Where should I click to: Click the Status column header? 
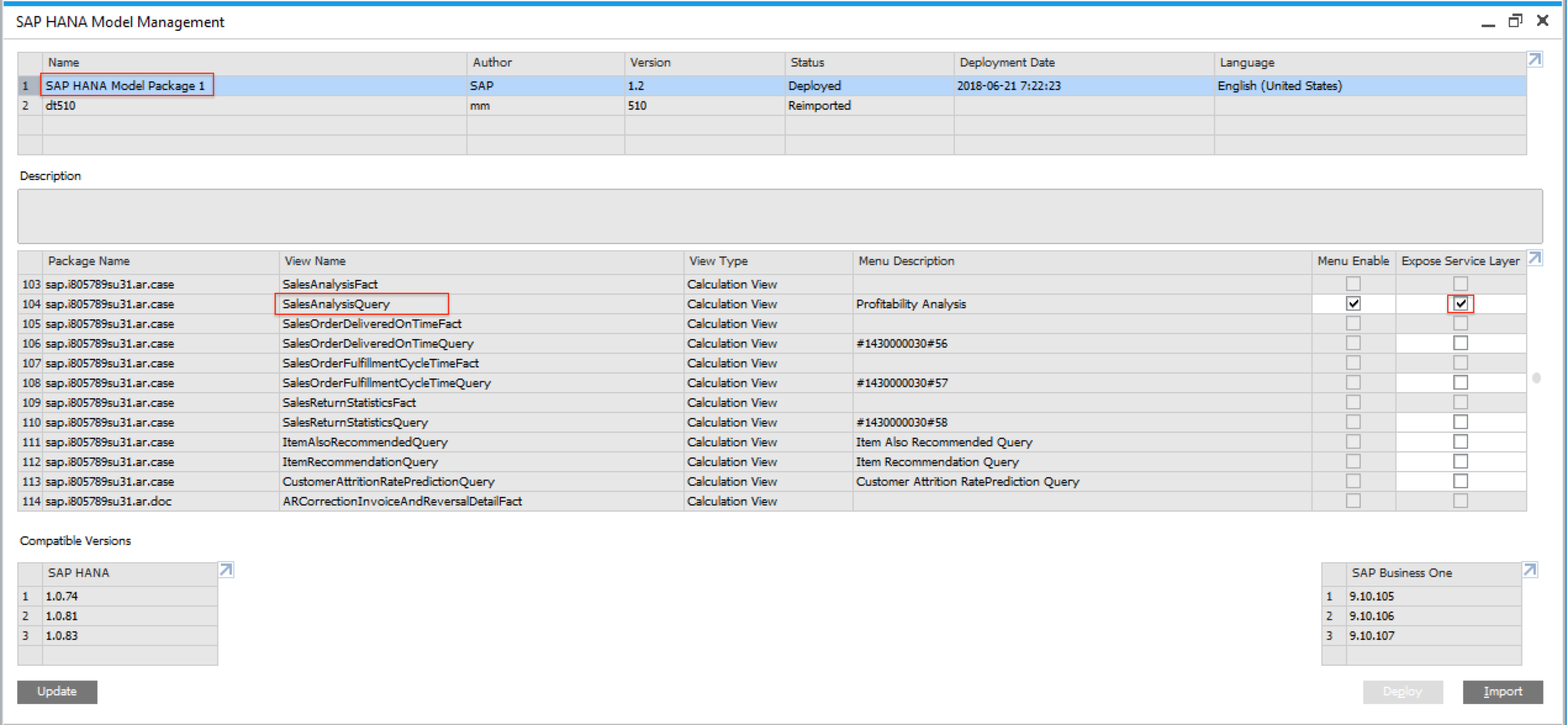point(870,63)
